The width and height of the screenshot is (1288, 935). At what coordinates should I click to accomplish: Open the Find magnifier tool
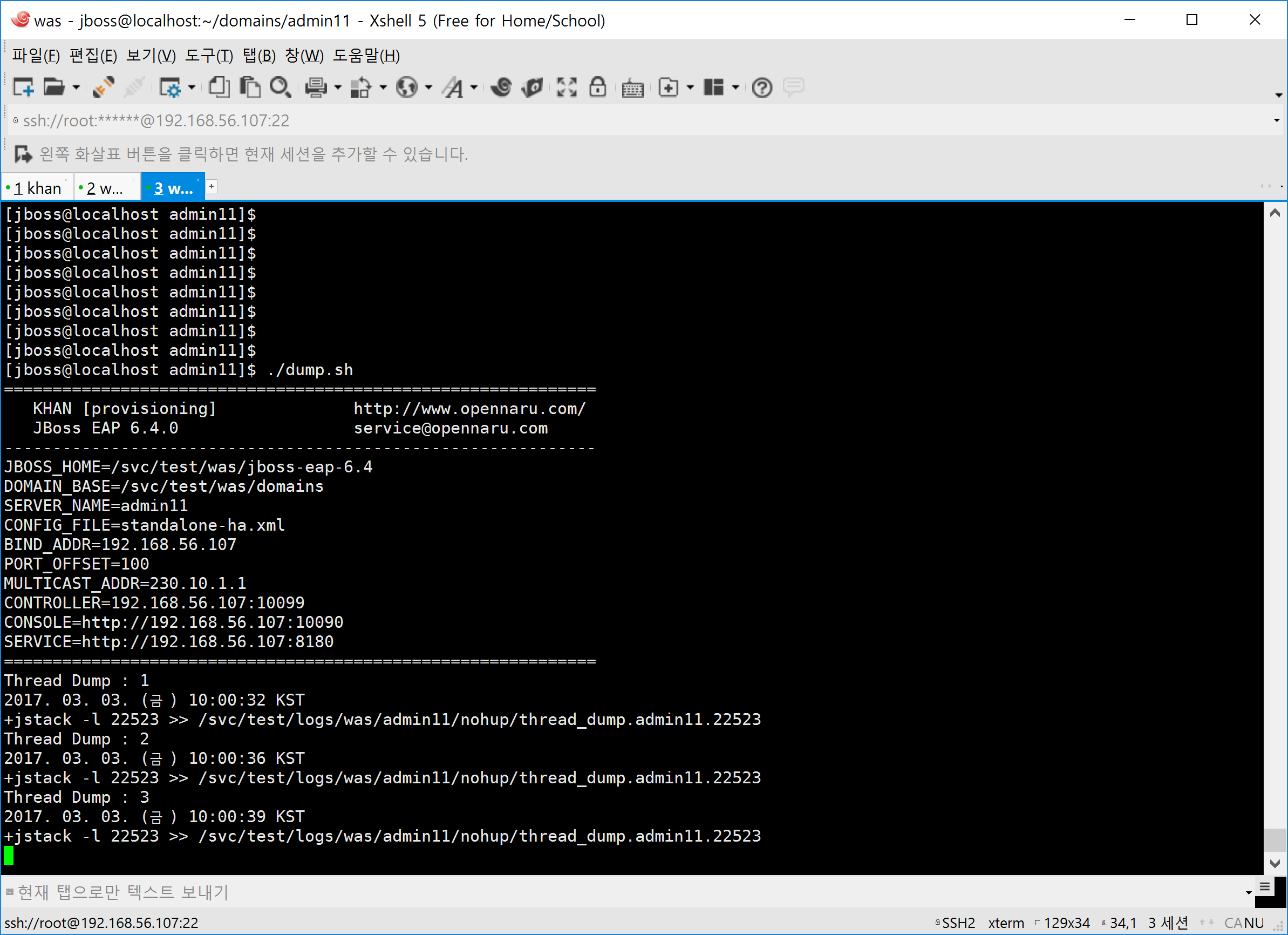coord(280,87)
